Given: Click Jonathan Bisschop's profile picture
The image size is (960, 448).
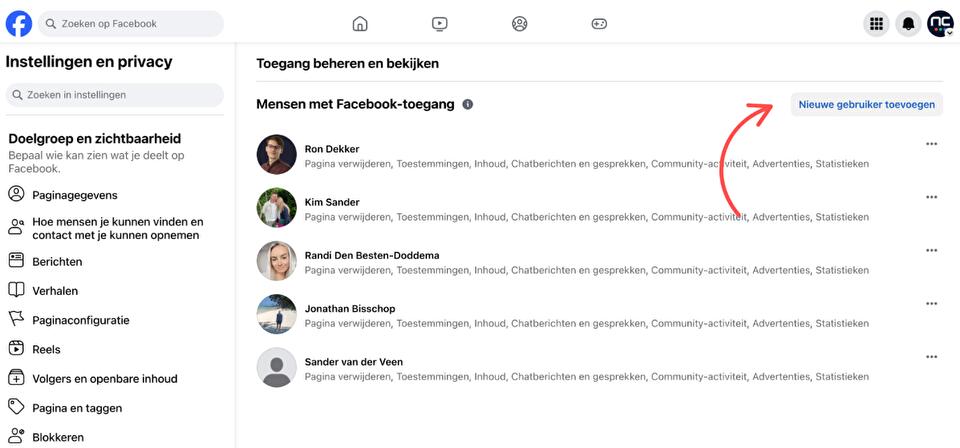Looking at the screenshot, I should pos(276,314).
